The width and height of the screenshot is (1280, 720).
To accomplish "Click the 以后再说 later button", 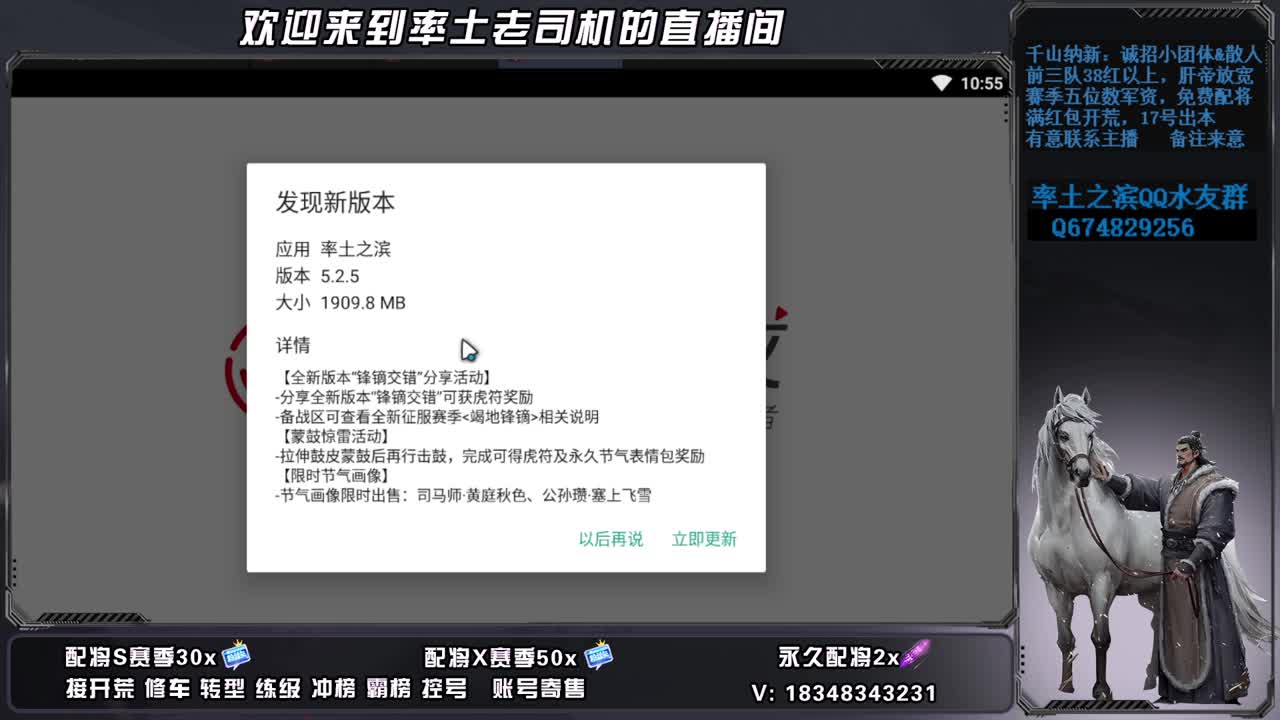I will pyautogui.click(x=611, y=539).
